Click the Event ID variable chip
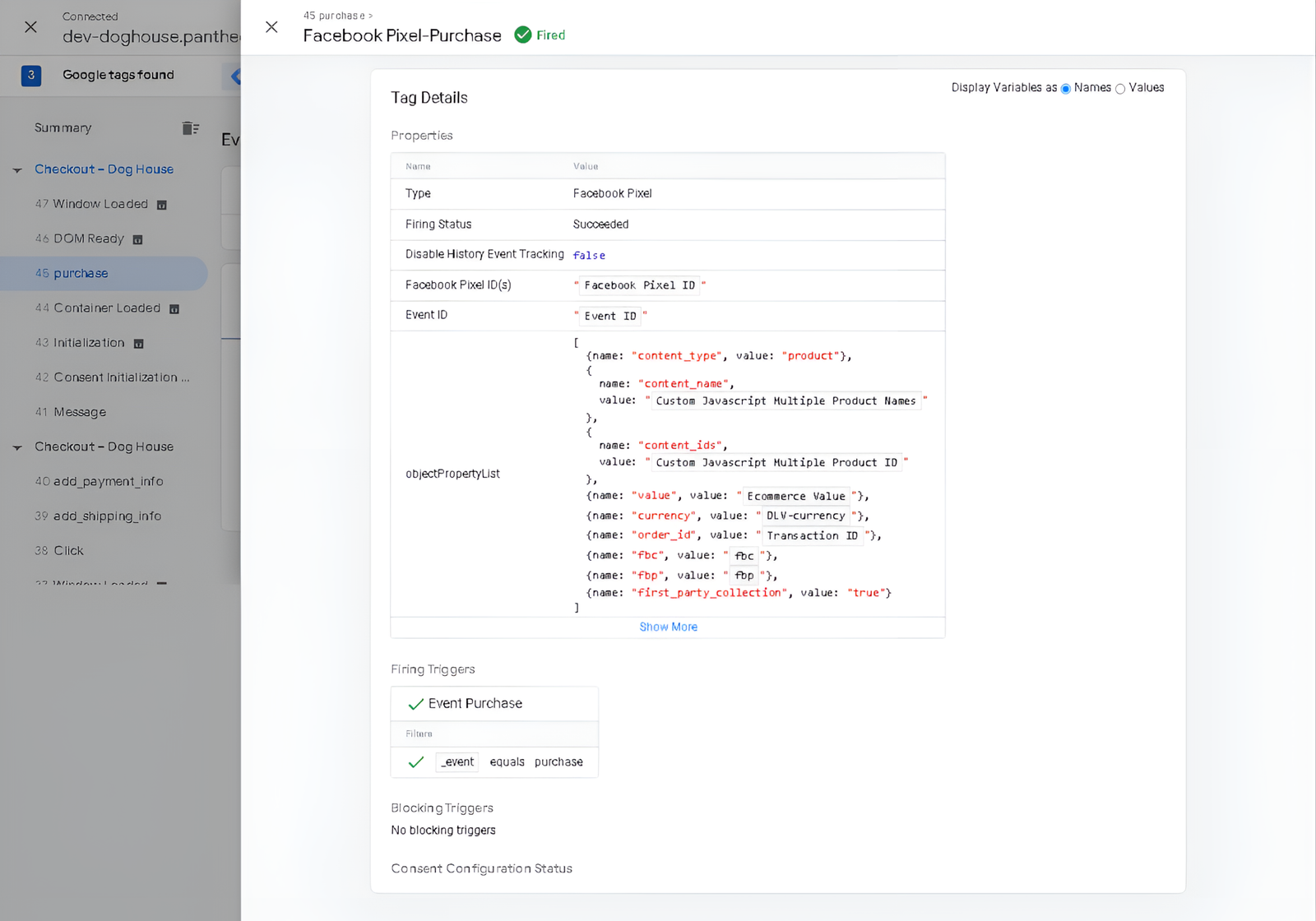 tap(610, 316)
